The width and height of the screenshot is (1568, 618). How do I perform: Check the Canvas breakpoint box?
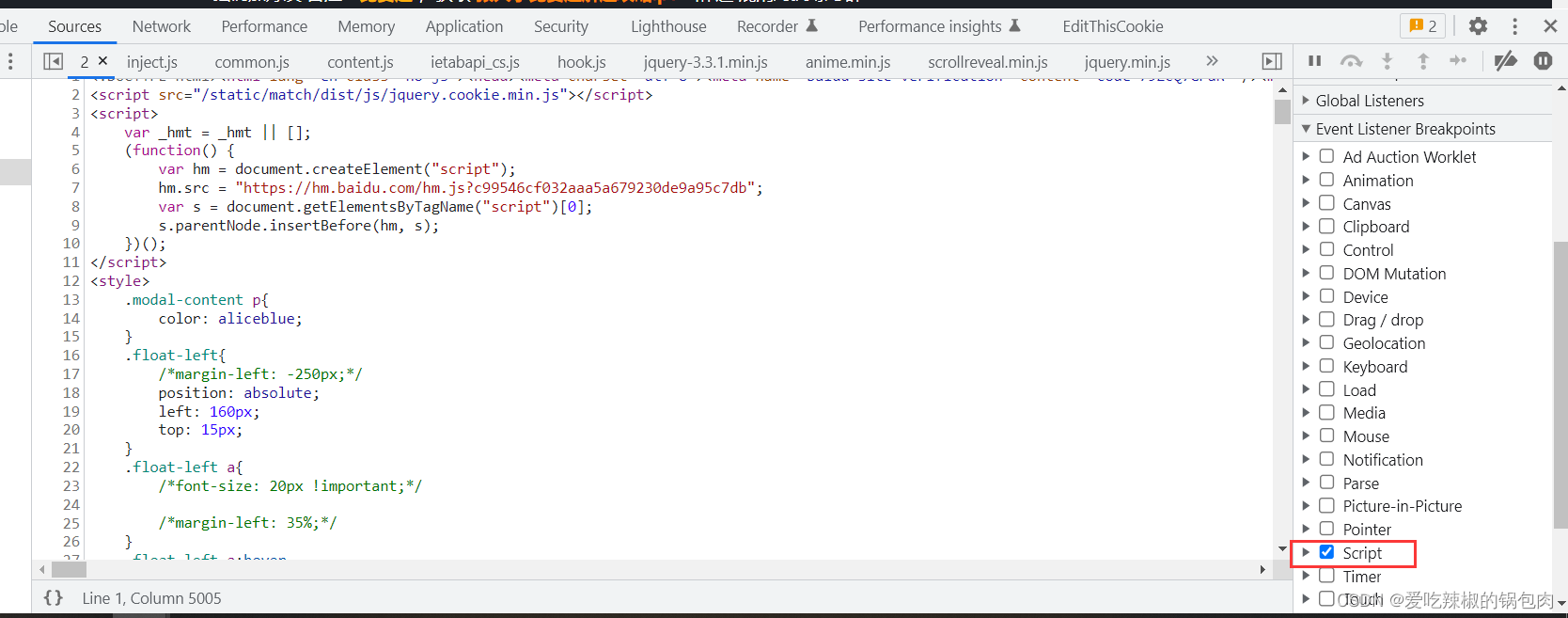pyautogui.click(x=1326, y=203)
